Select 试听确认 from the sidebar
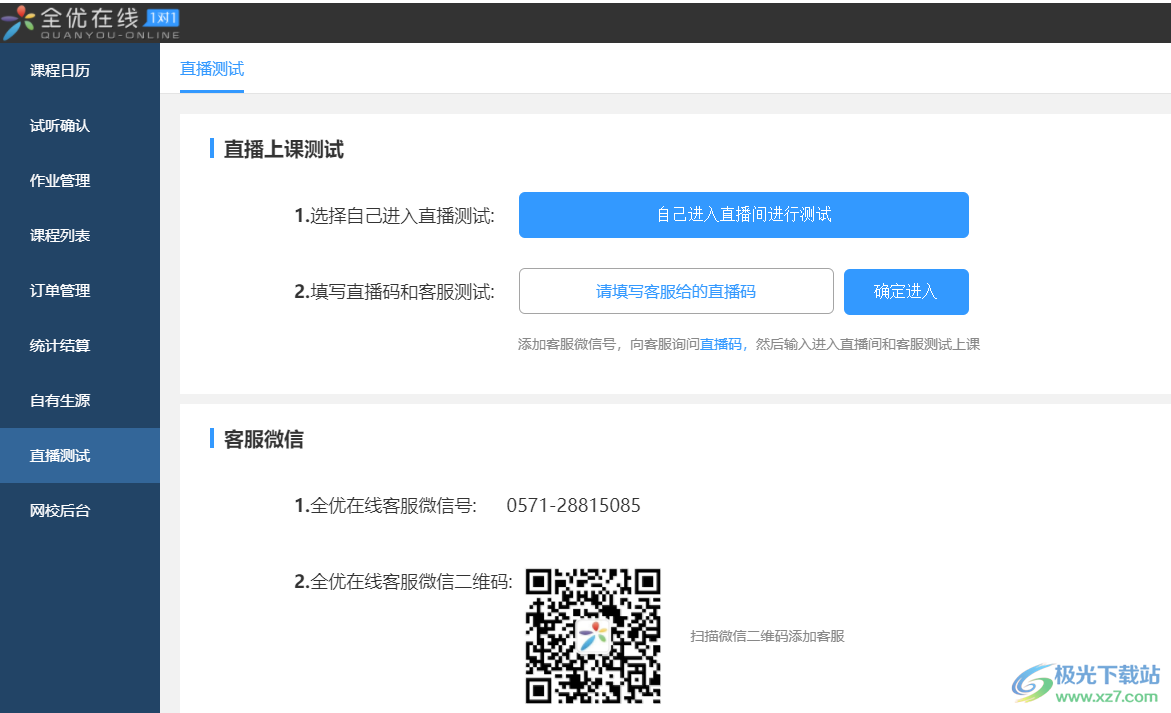Screen dimensions: 1171x713 62,125
